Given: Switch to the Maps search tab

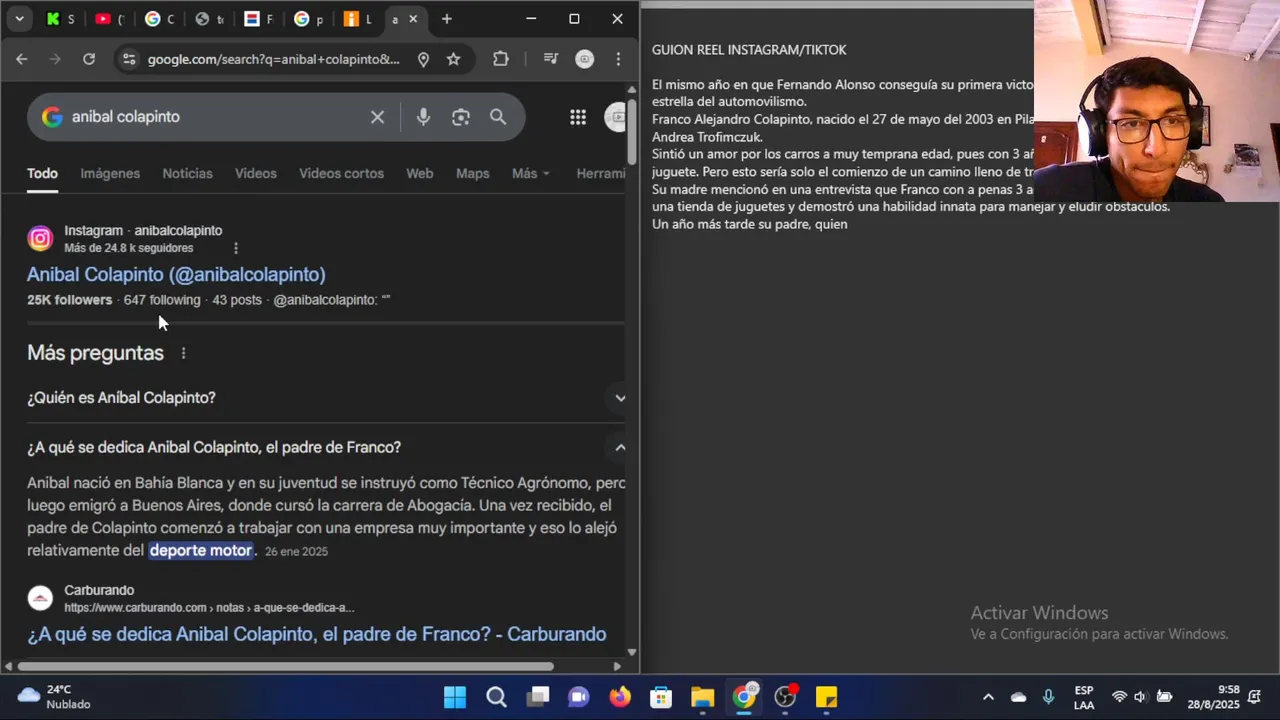Looking at the screenshot, I should click(x=472, y=173).
